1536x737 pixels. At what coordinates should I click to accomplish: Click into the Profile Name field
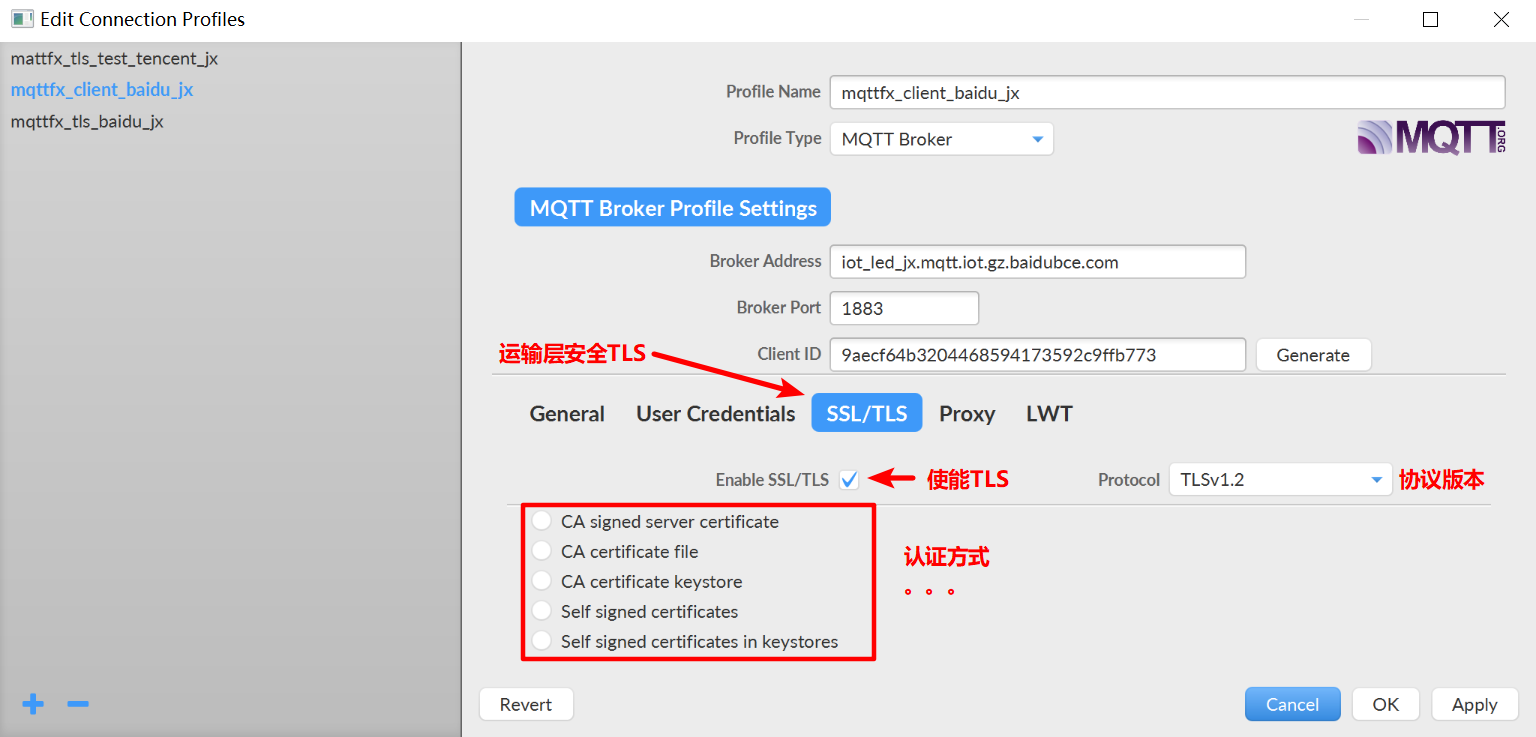click(1167, 92)
